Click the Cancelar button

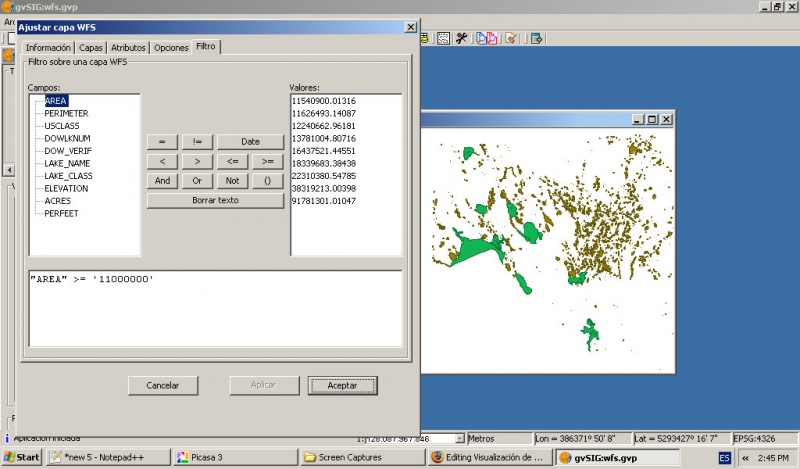tap(162, 385)
